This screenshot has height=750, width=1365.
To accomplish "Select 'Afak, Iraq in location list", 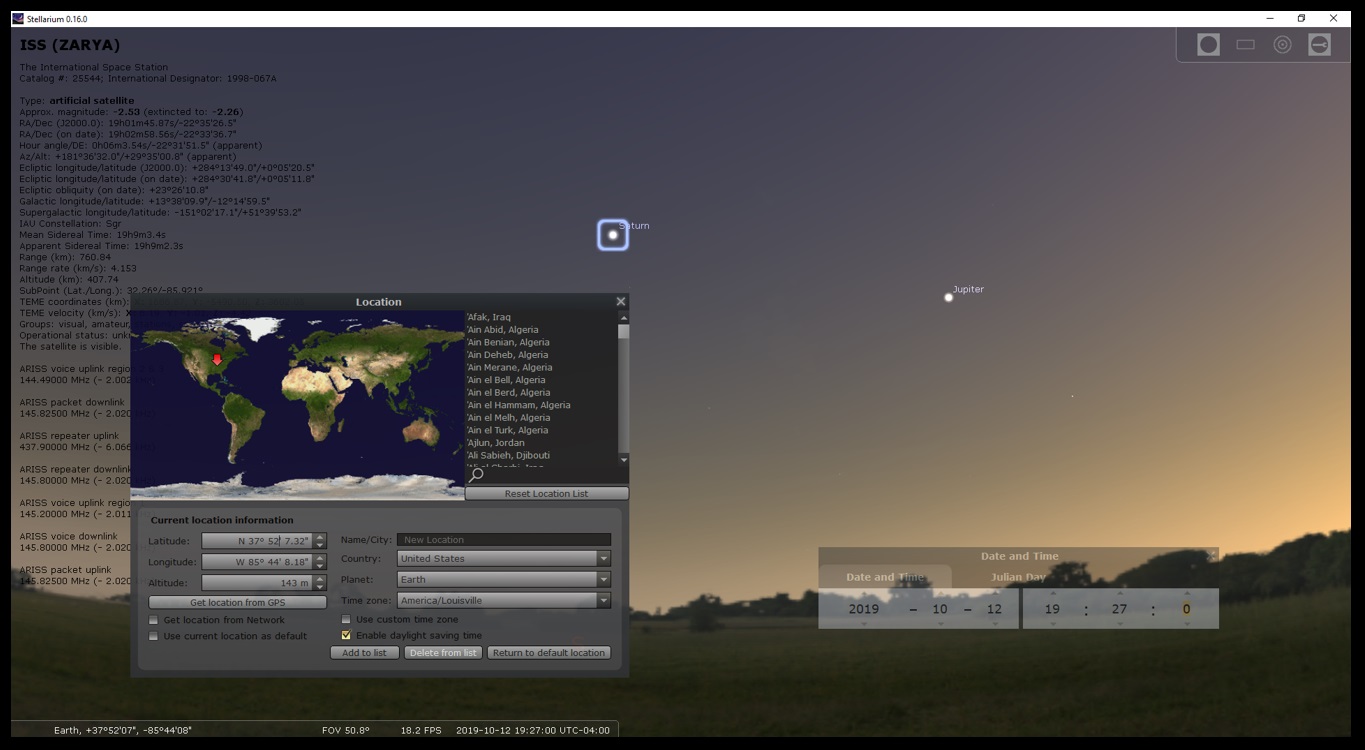I will tap(541, 317).
